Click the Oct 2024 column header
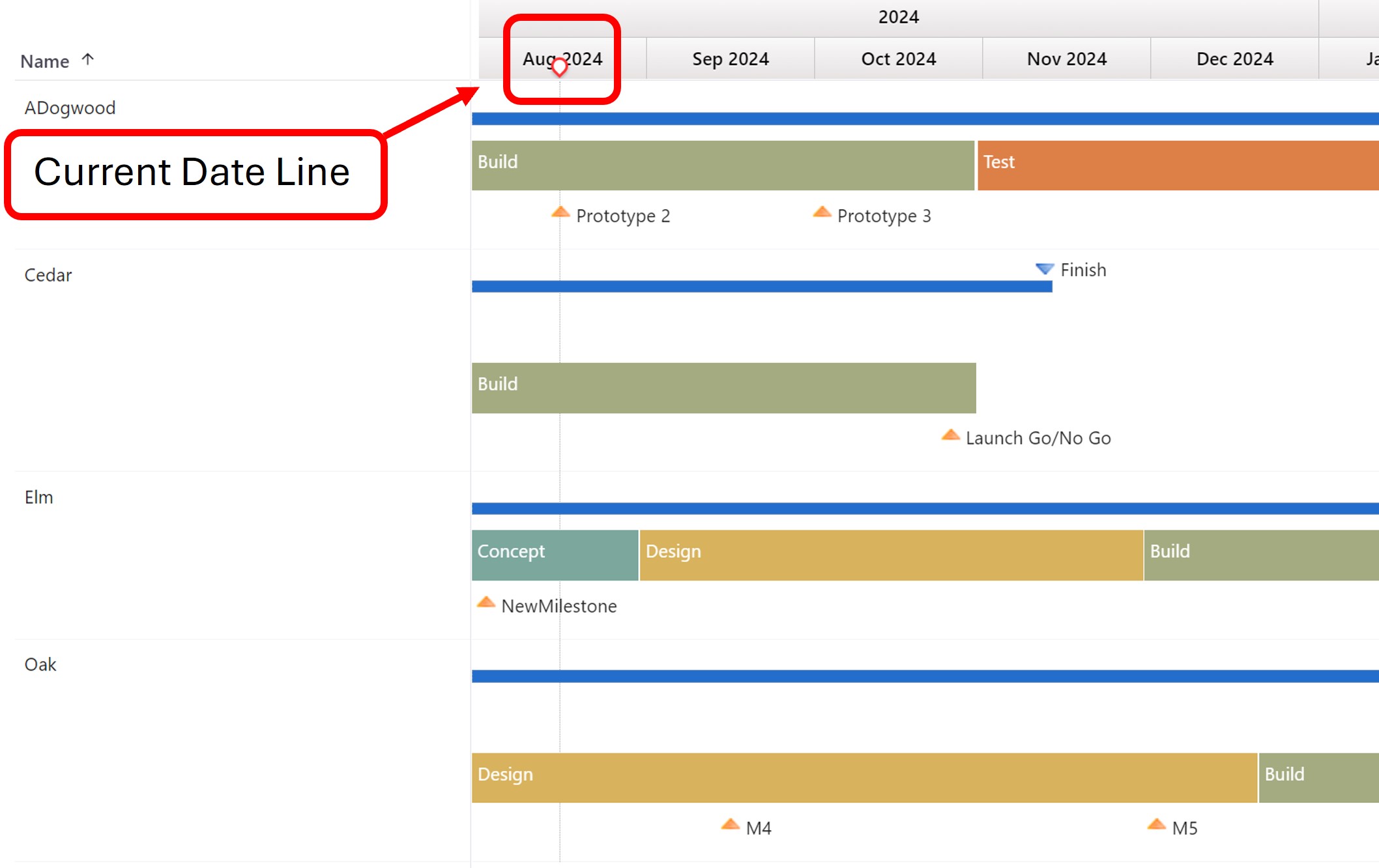Image resolution: width=1379 pixels, height=868 pixels. coord(899,58)
